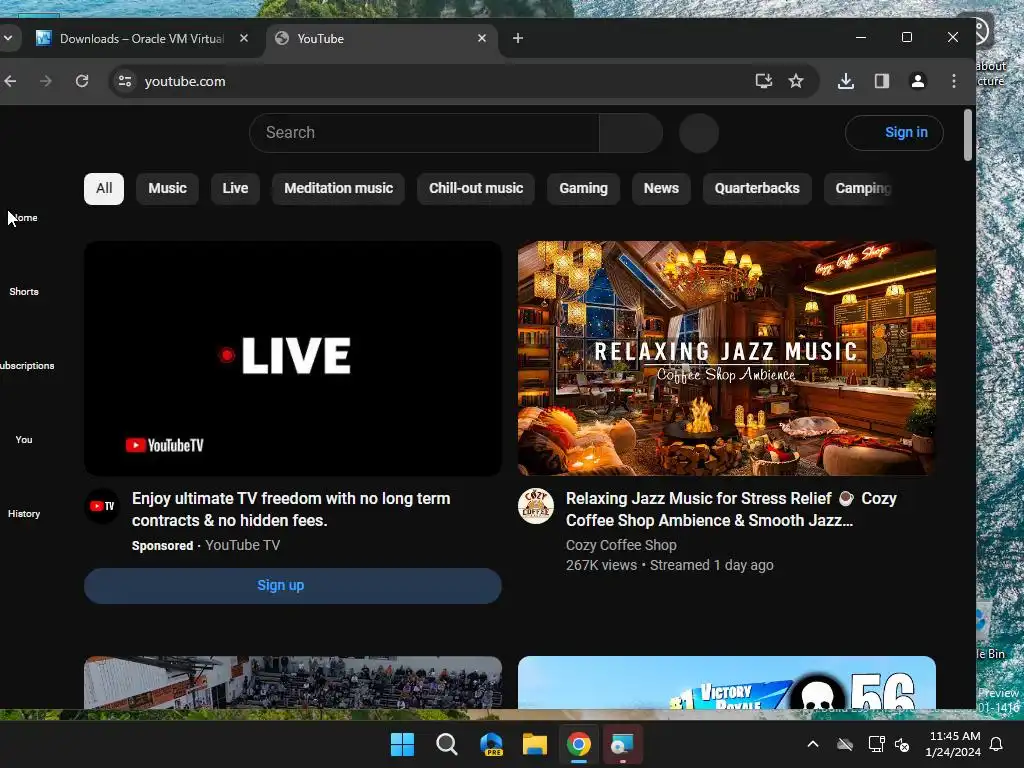Open the network status tray icon
The height and width of the screenshot is (768, 1024).
pyautogui.click(x=876, y=744)
